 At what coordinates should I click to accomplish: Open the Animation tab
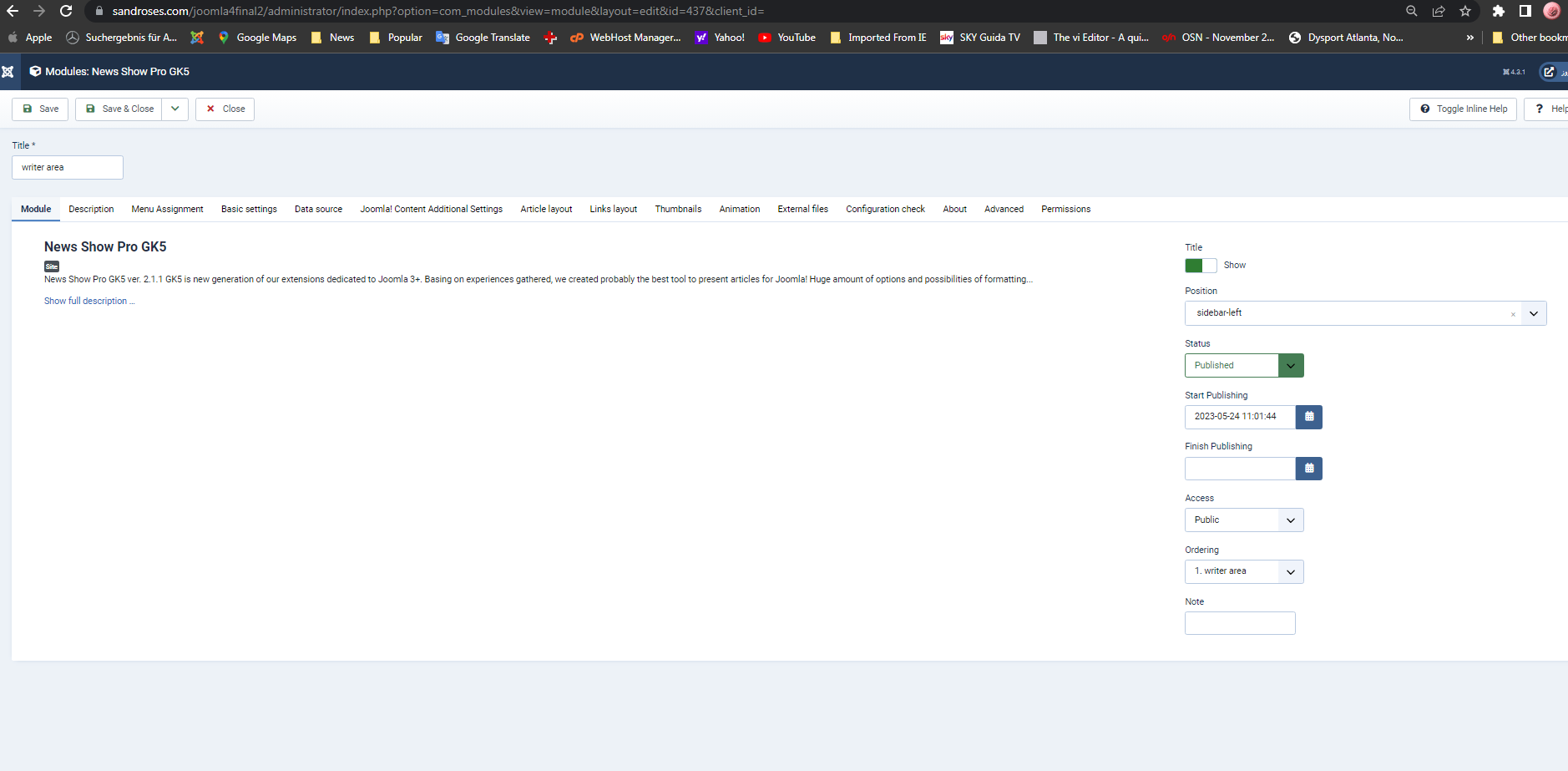(740, 210)
